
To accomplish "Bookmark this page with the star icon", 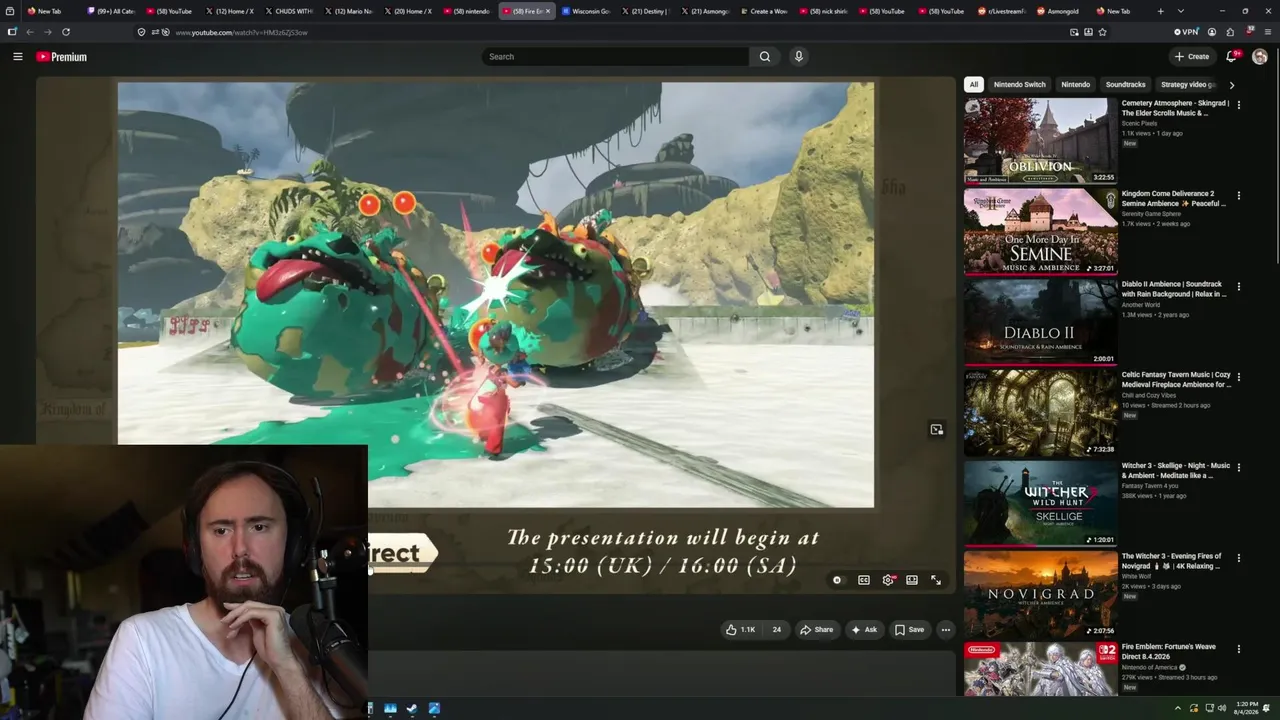I will [x=1102, y=32].
